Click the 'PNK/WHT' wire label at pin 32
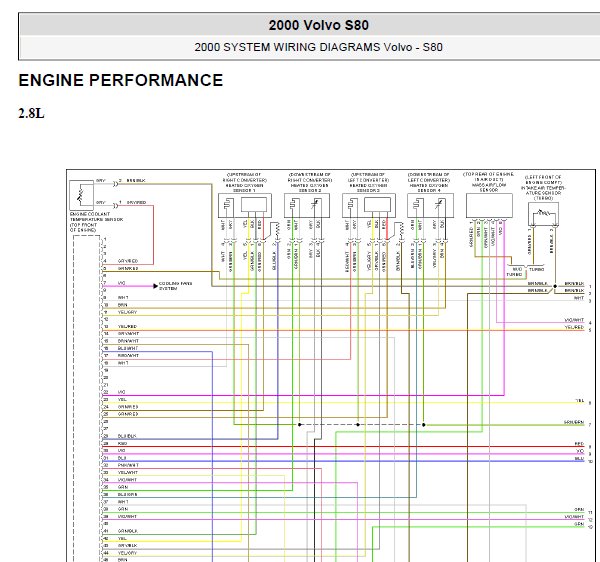The image size is (600, 562). (128, 465)
